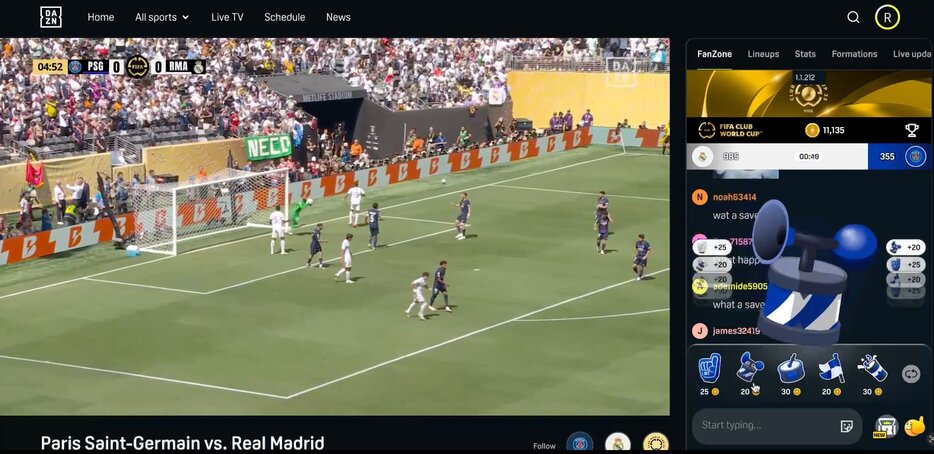The height and width of the screenshot is (454, 934).
Task: Click the PSG label in video scoreboard
Action: [95, 67]
